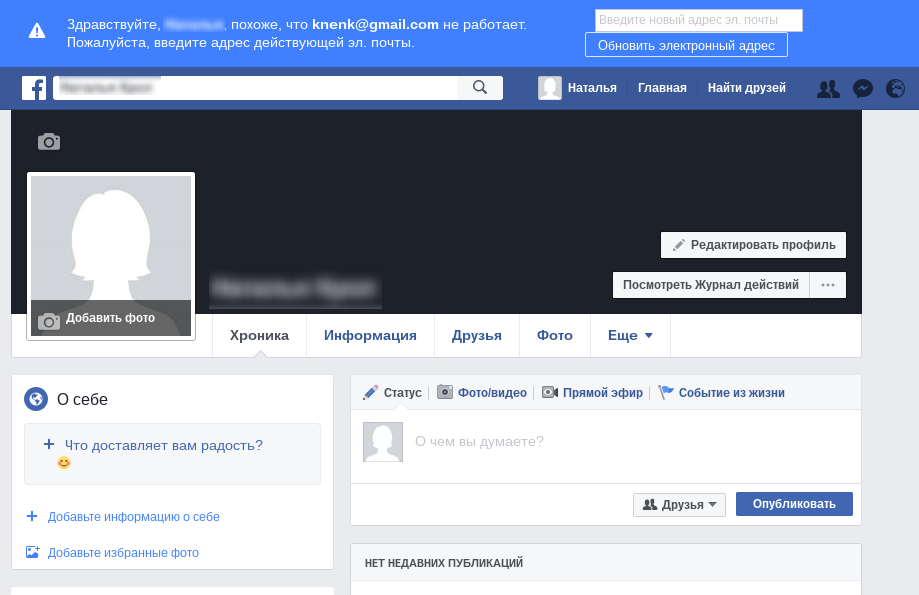919x595 pixels.
Task: Click Добавьте информацию о себе link
Action: click(x=133, y=517)
